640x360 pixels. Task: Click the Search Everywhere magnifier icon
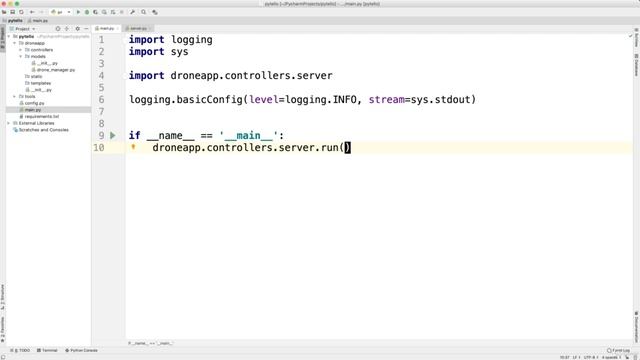pos(144,12)
